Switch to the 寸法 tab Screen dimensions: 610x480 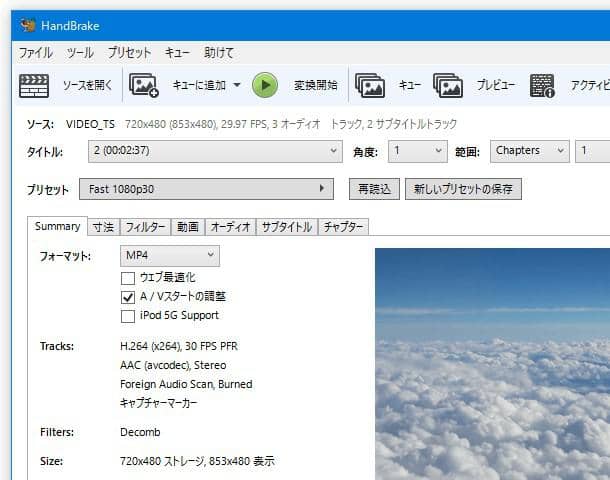tap(103, 227)
